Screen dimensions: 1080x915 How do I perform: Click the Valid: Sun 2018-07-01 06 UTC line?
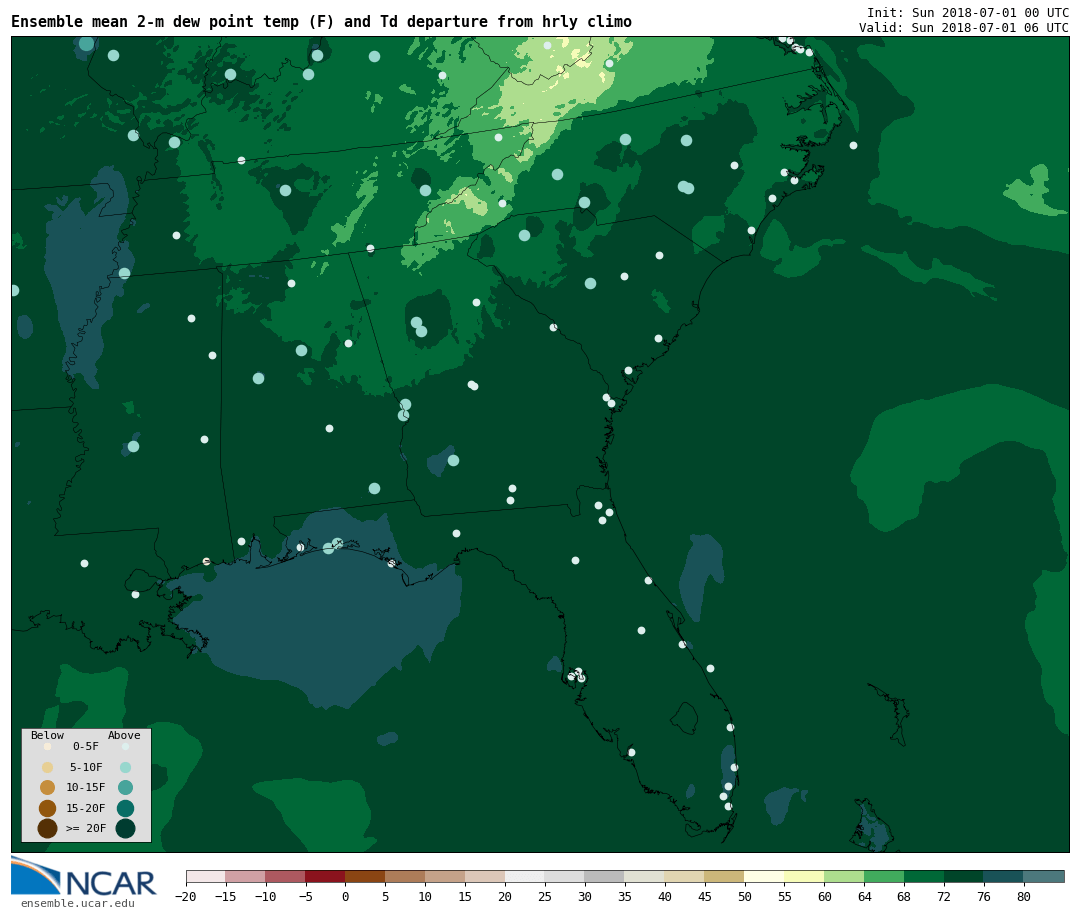pyautogui.click(x=964, y=28)
